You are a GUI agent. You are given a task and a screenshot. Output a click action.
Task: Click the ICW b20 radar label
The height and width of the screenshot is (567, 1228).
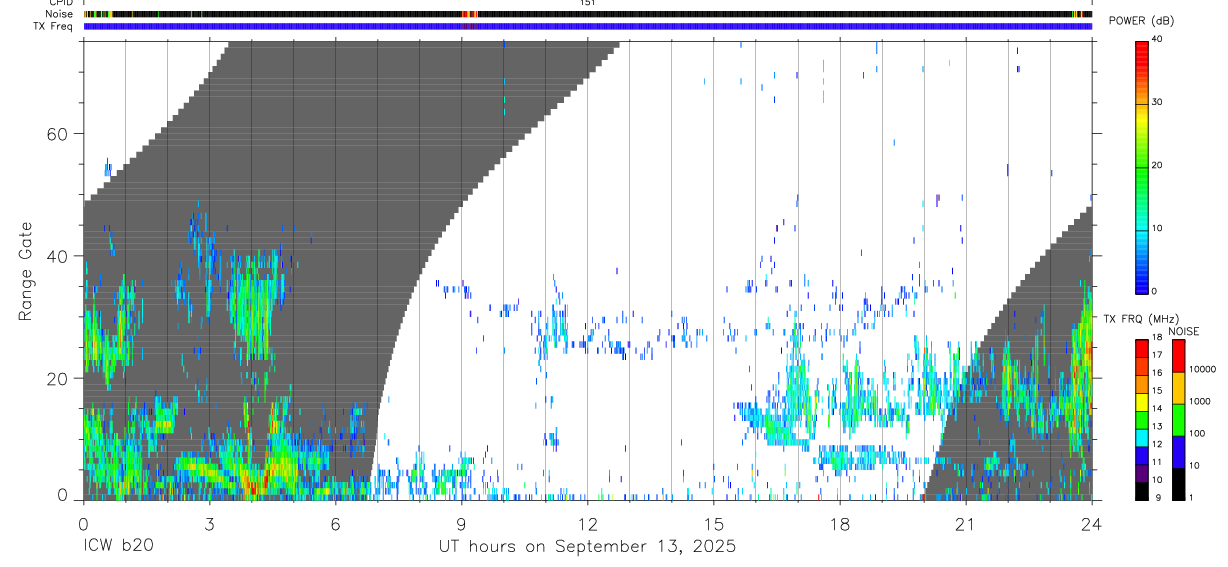(118, 546)
